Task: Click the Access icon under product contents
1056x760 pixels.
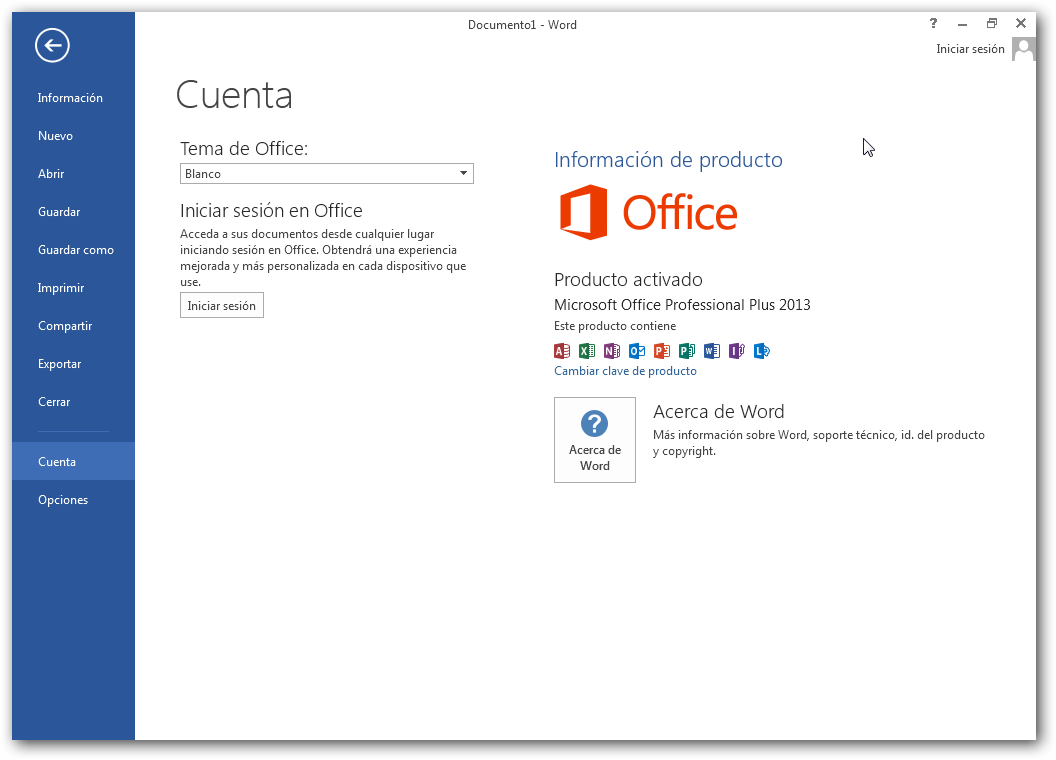Action: click(561, 351)
